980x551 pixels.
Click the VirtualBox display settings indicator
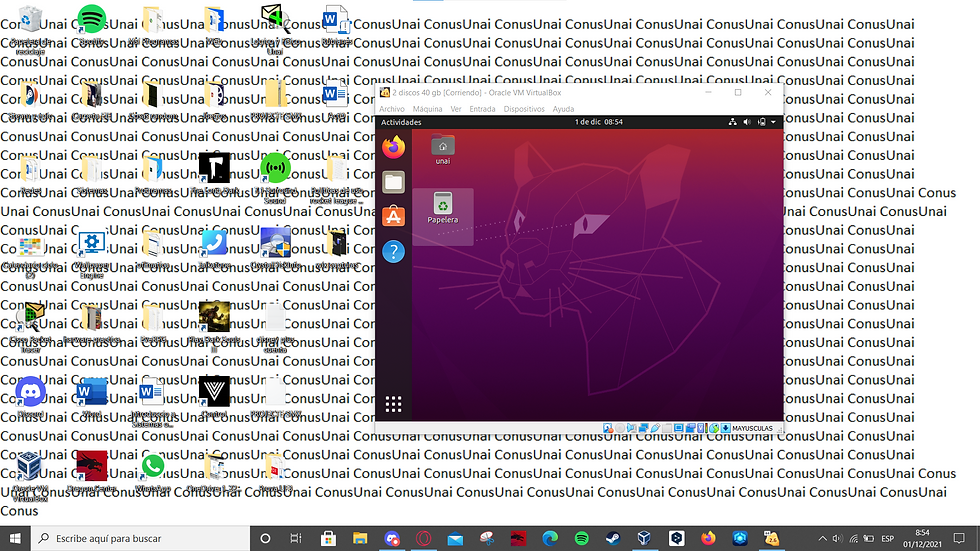click(679, 428)
